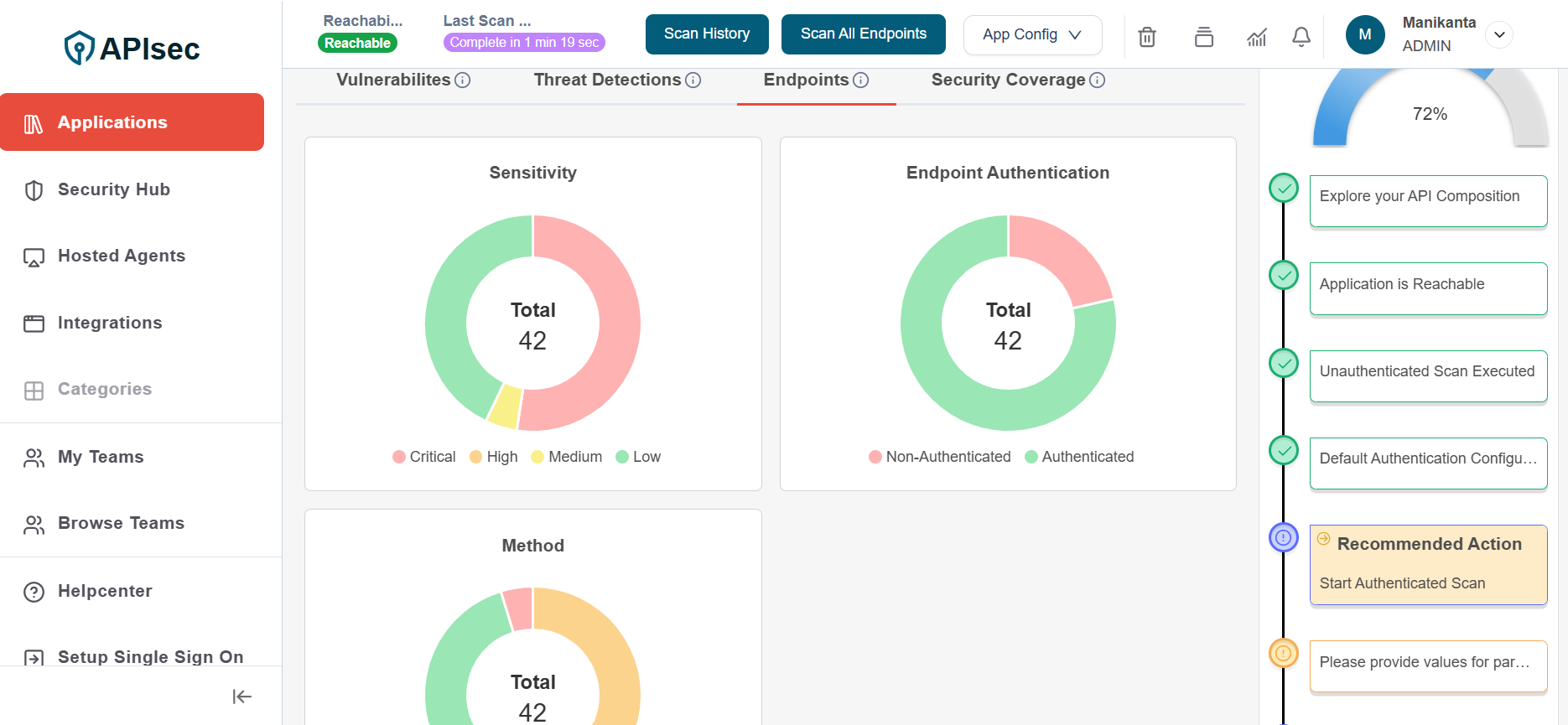The height and width of the screenshot is (725, 1568).
Task: Click the APIsec logo
Action: coord(132,48)
